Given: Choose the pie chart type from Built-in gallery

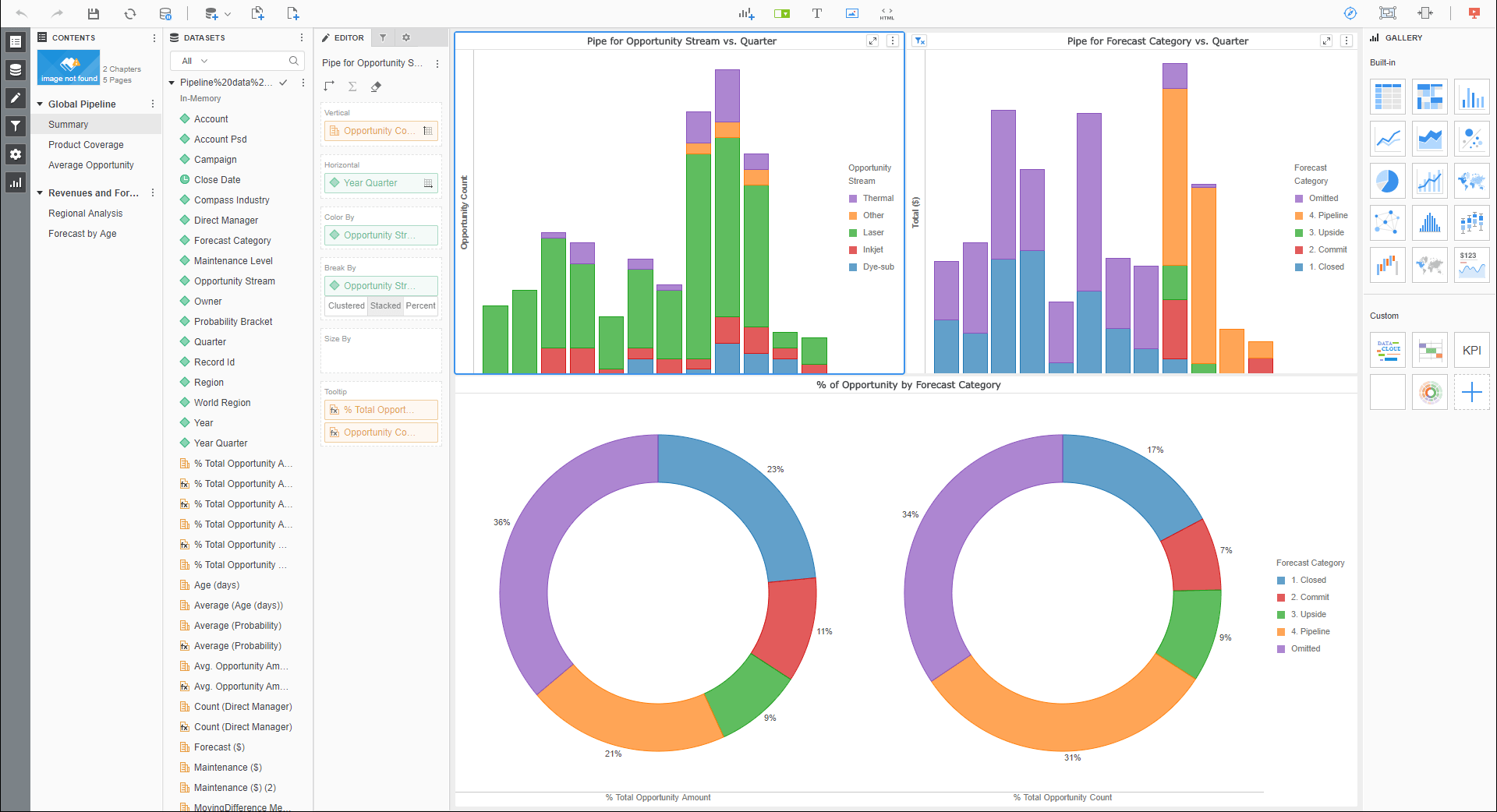Looking at the screenshot, I should [1387, 180].
